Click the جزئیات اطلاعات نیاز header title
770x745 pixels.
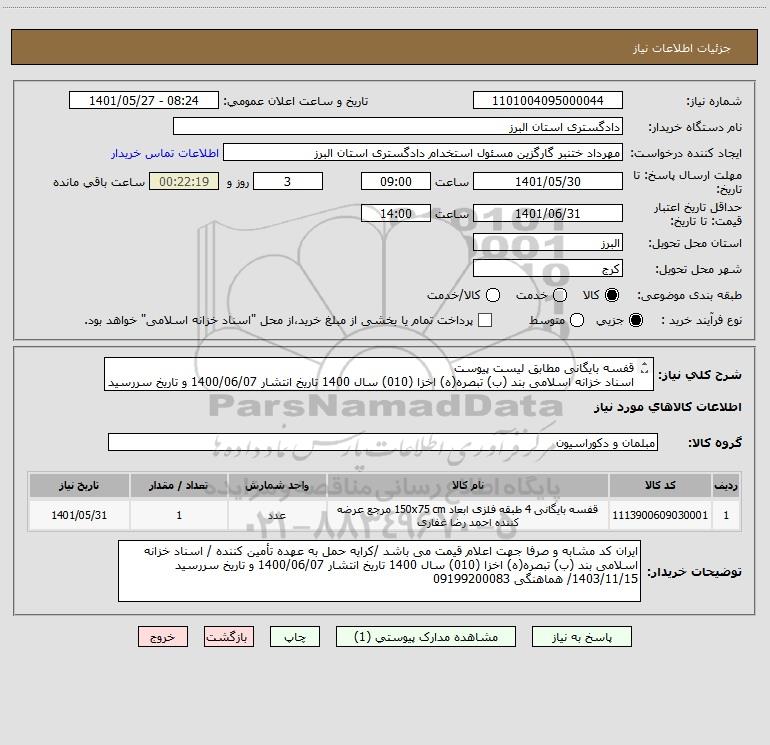point(682,48)
